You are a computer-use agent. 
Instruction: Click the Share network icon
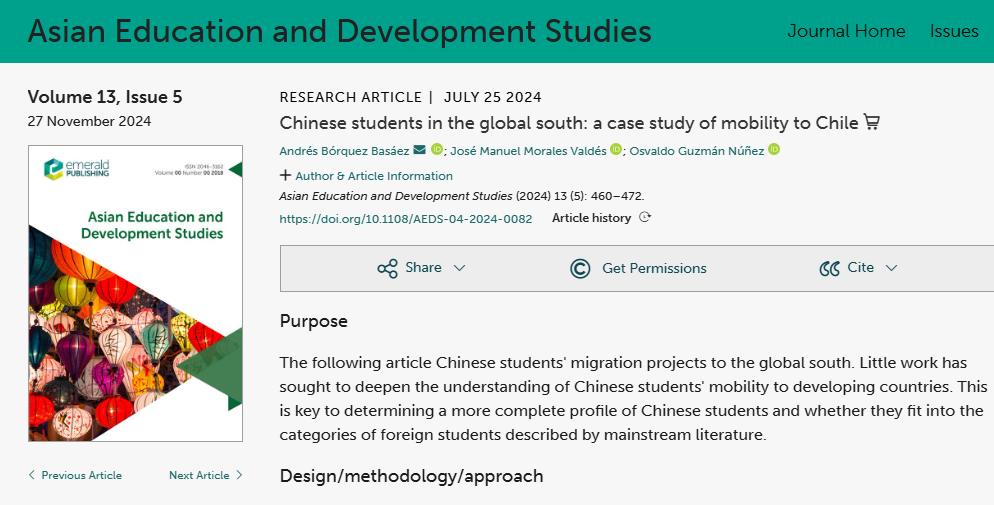387,268
